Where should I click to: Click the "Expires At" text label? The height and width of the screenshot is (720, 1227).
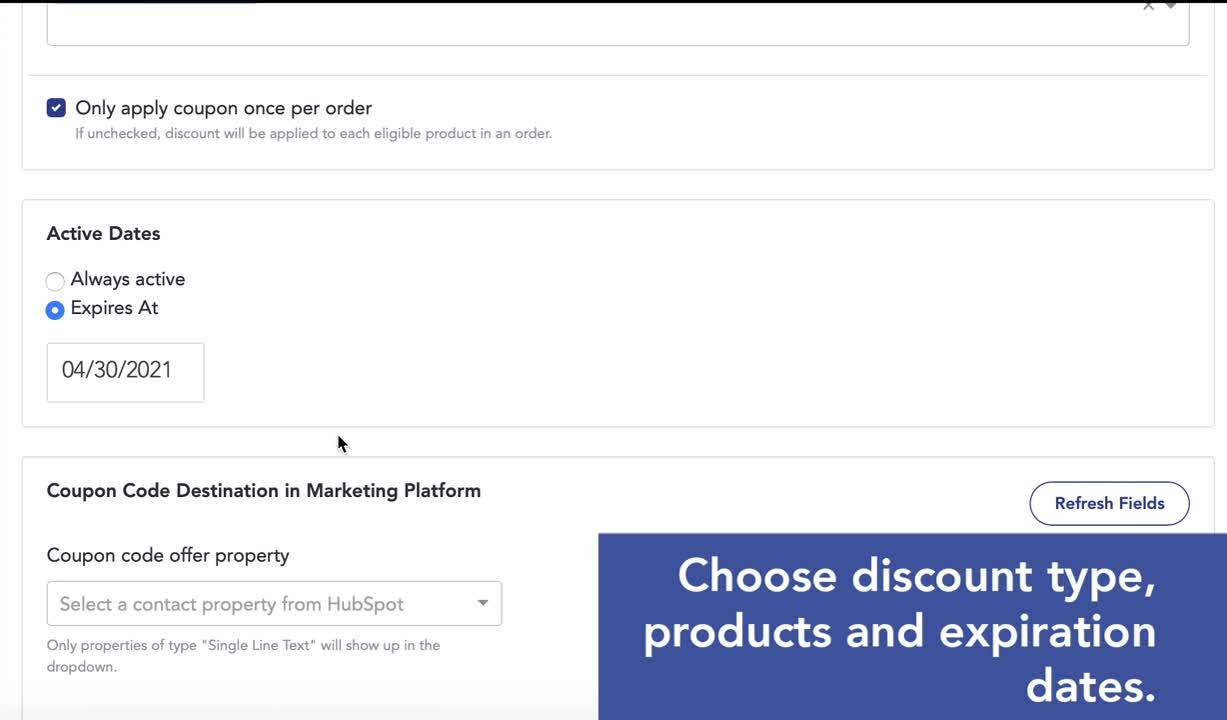(x=114, y=308)
